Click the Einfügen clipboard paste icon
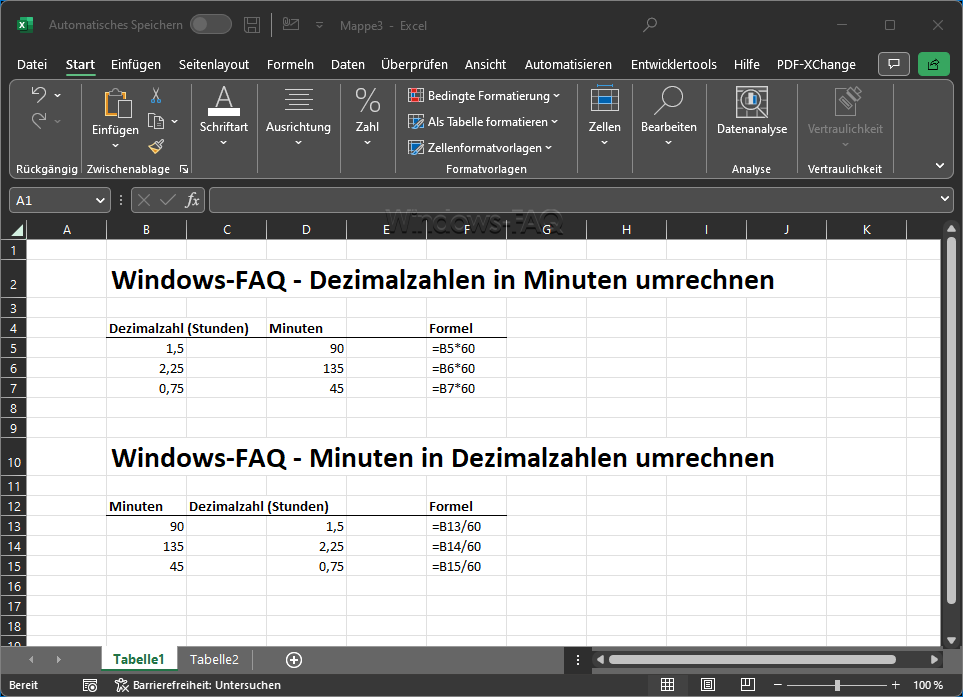 pos(117,103)
